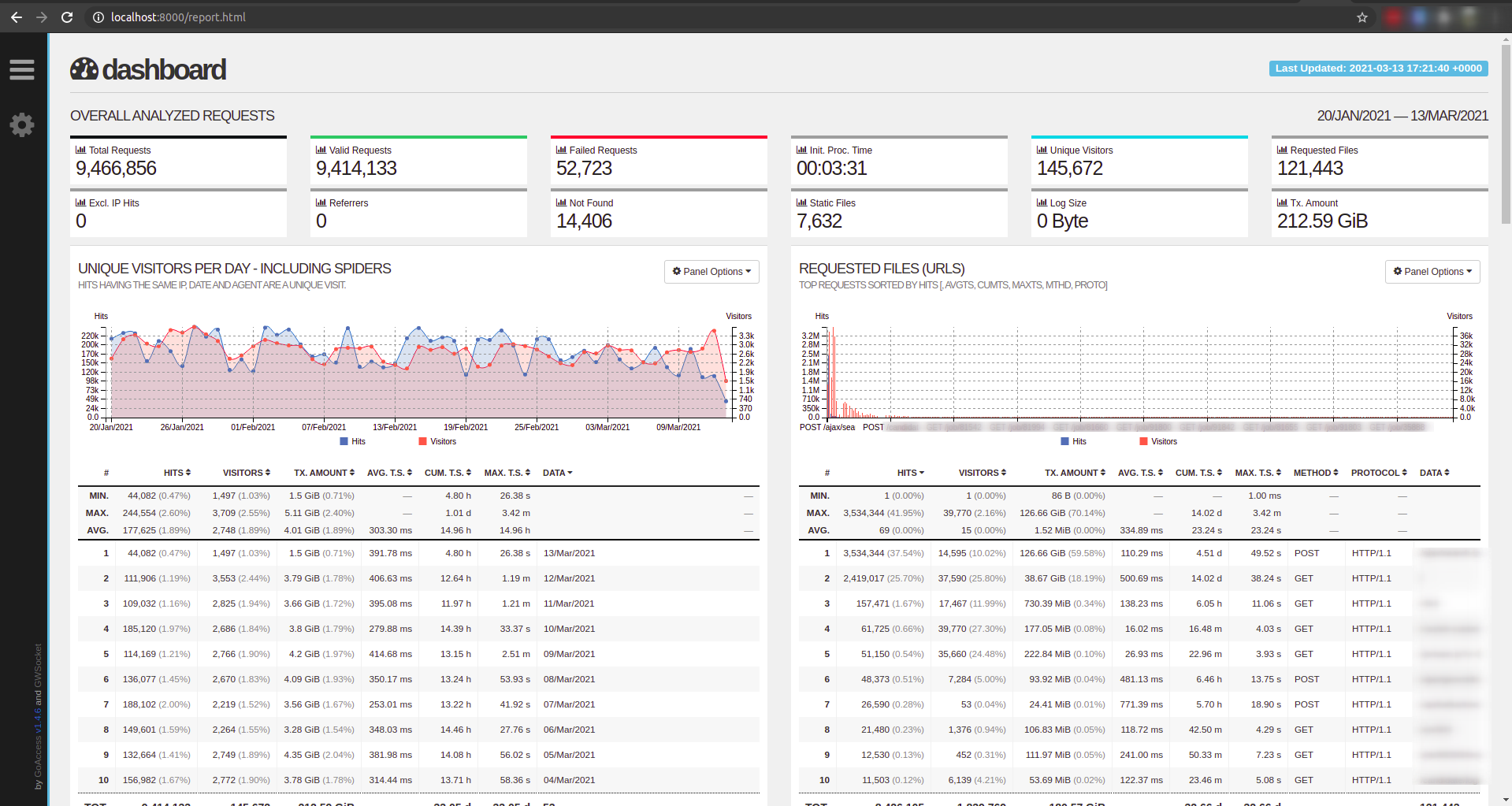Click the 08/Mar/2021 date row
Image resolution: width=1512 pixels, height=806 pixels.
tap(418, 679)
